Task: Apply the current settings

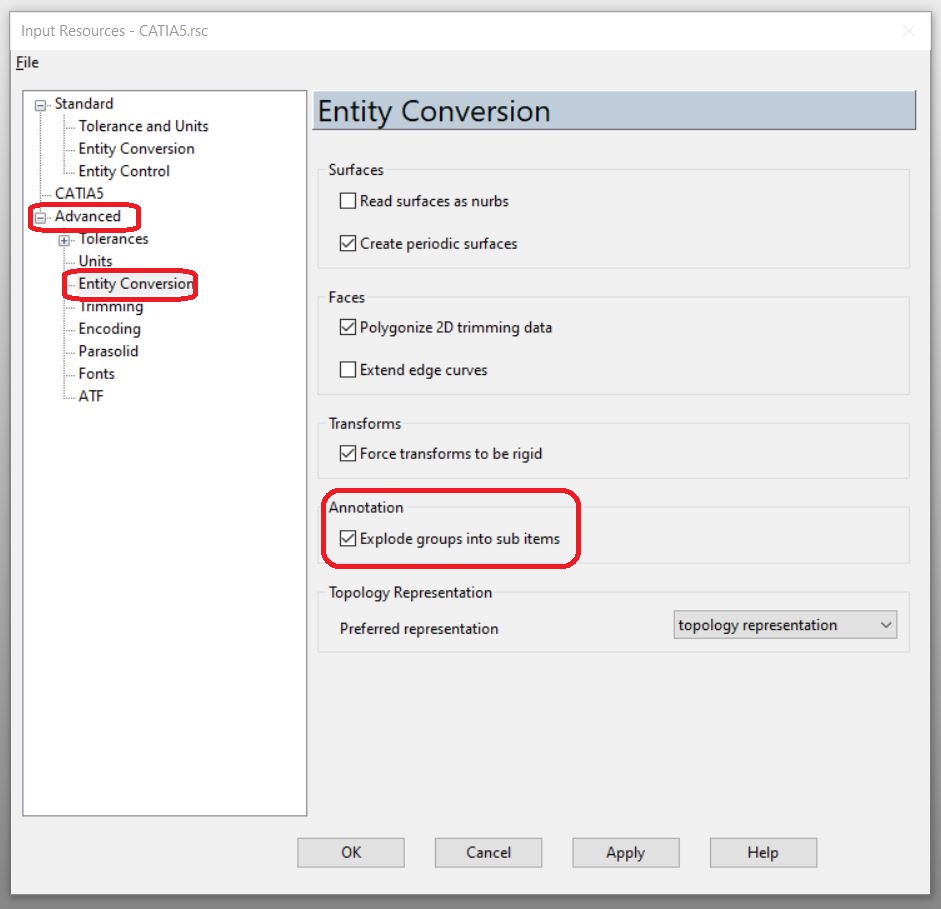Action: [625, 852]
